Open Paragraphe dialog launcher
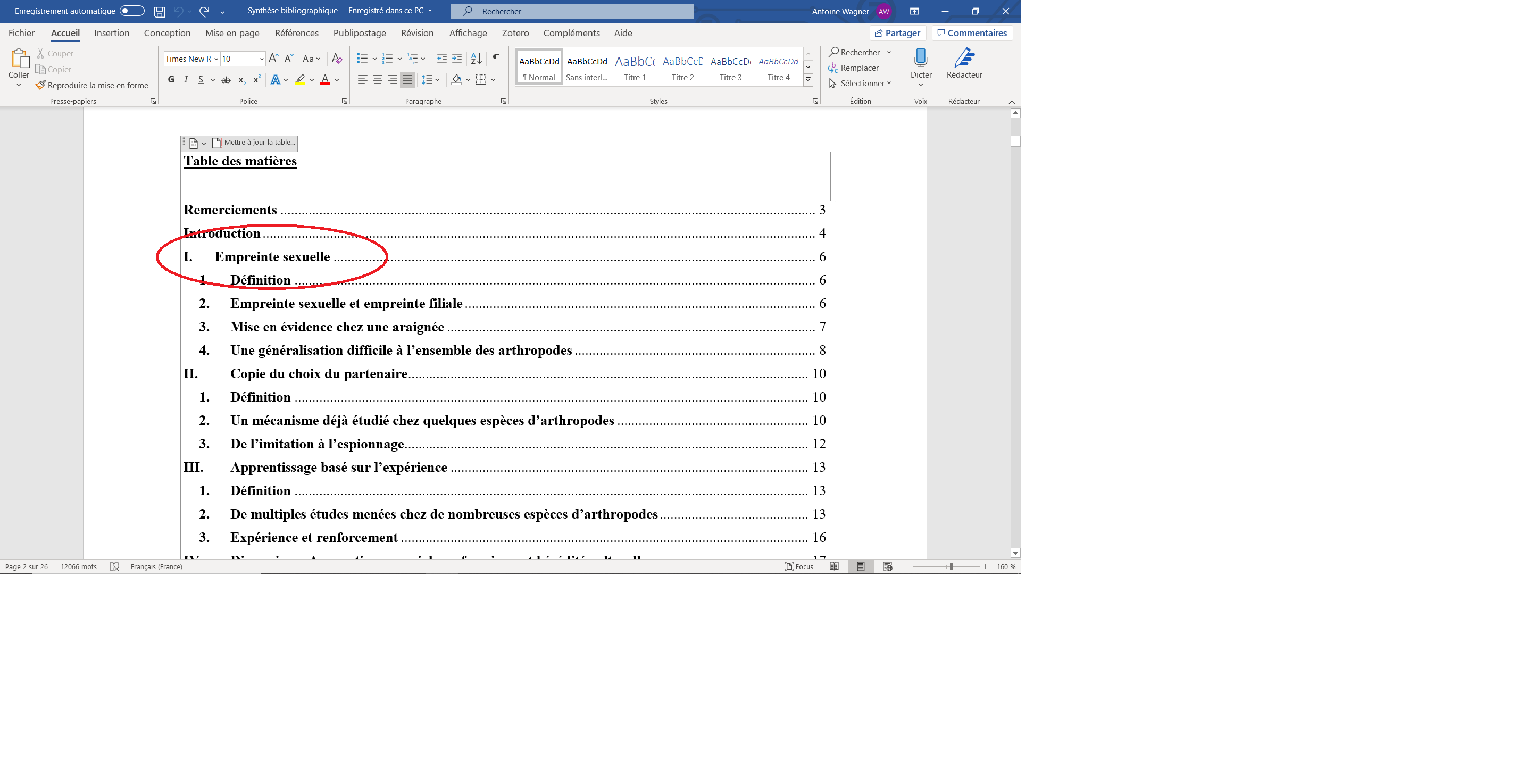Image resolution: width=1534 pixels, height=784 pixels. coord(504,101)
